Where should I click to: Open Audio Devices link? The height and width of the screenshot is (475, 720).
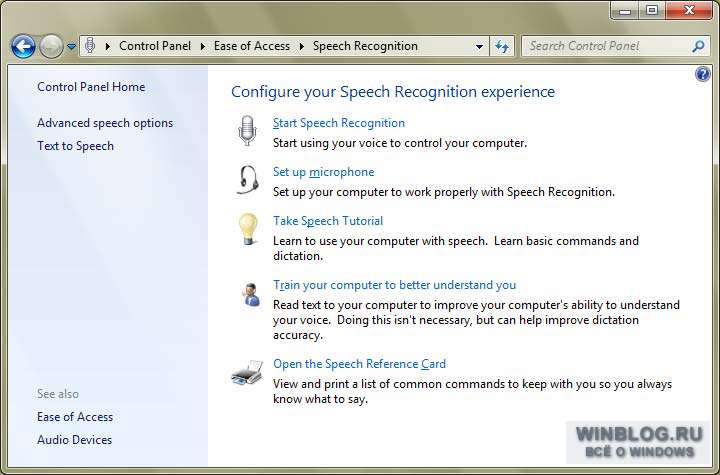(x=74, y=440)
